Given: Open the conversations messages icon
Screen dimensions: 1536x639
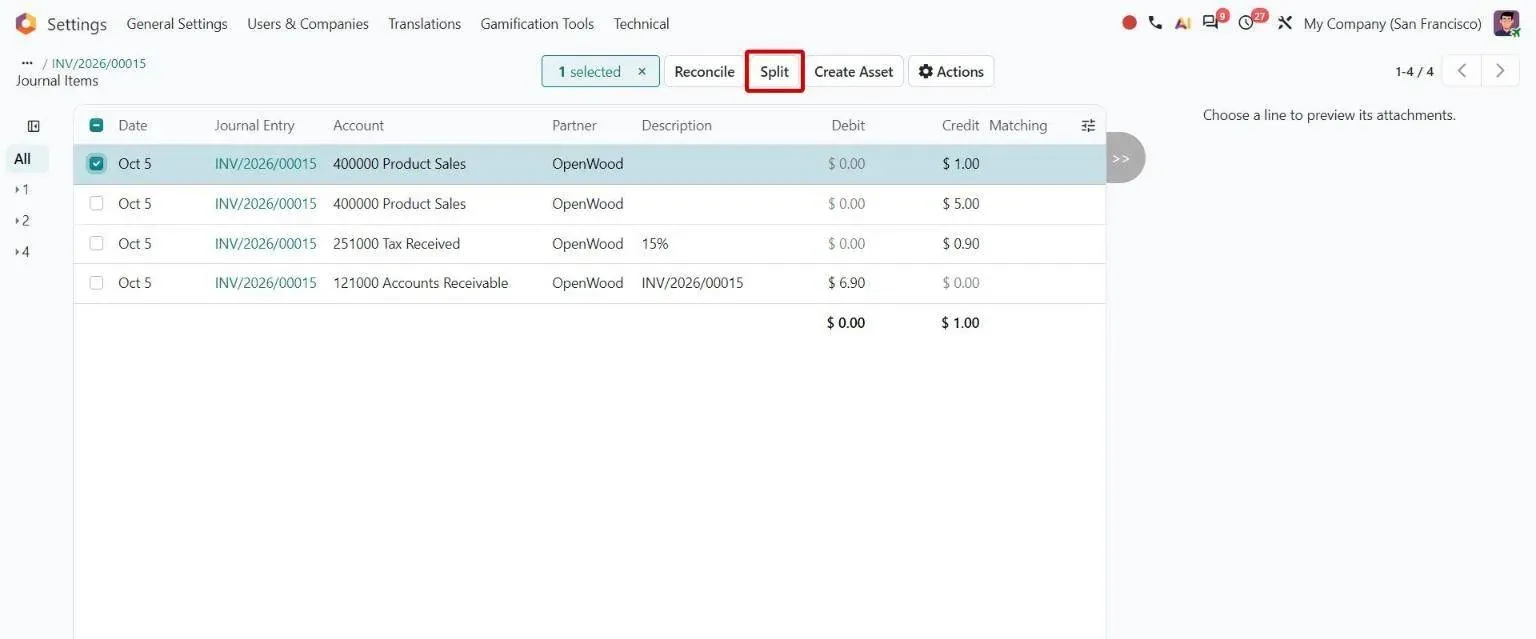Looking at the screenshot, I should pyautogui.click(x=1211, y=23).
